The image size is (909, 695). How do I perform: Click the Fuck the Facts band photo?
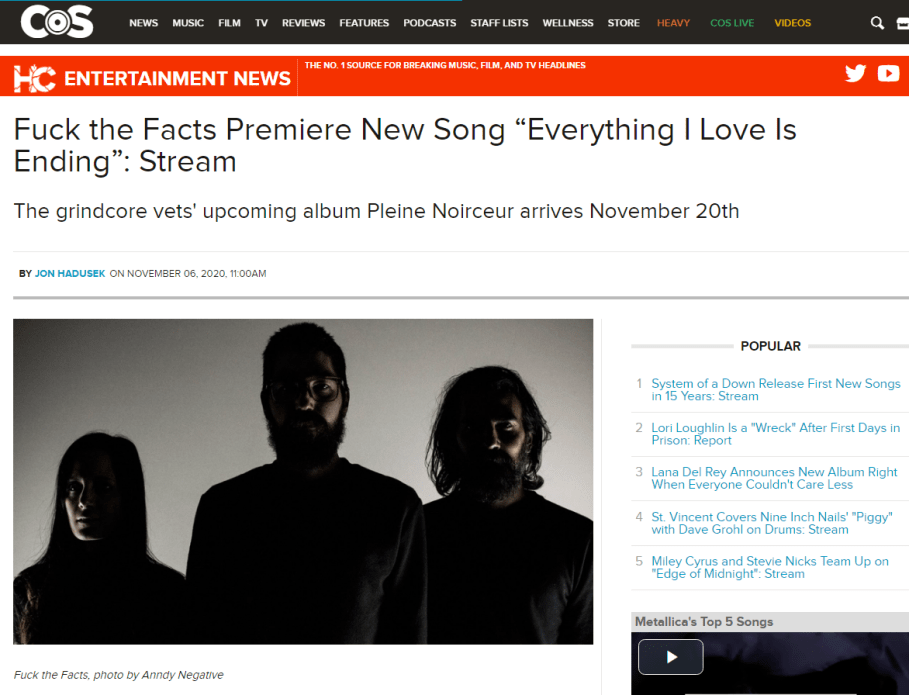(x=303, y=481)
